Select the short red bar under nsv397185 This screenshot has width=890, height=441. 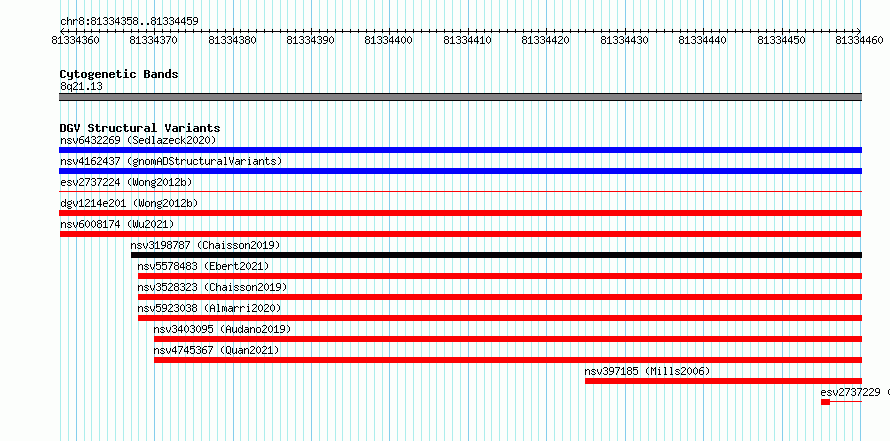pos(723,381)
